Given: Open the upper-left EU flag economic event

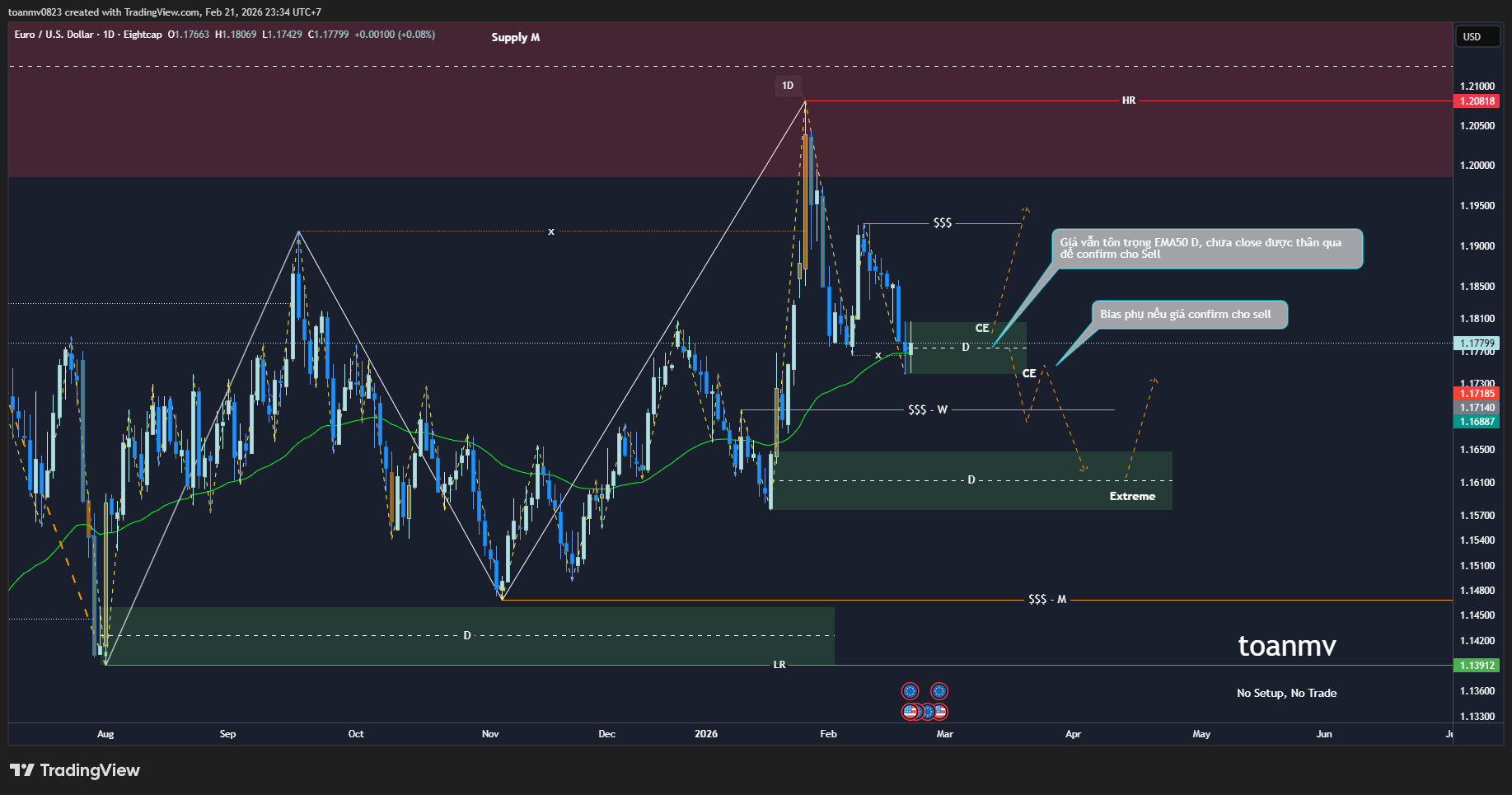Looking at the screenshot, I should click(910, 691).
